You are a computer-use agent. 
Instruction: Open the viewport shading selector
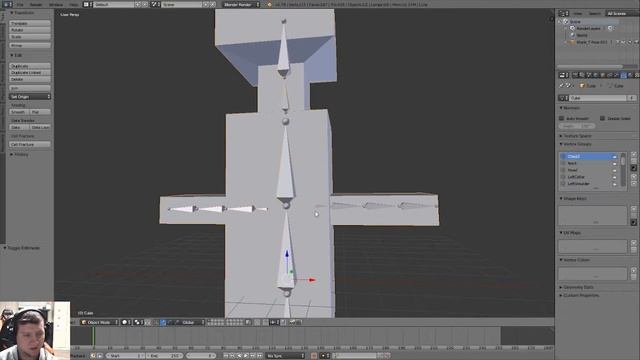pyautogui.click(x=127, y=322)
